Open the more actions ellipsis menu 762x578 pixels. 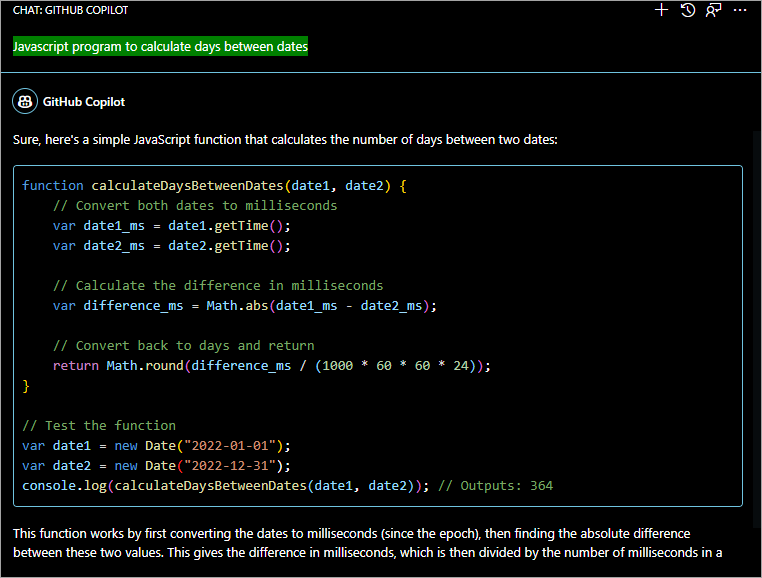[x=740, y=10]
